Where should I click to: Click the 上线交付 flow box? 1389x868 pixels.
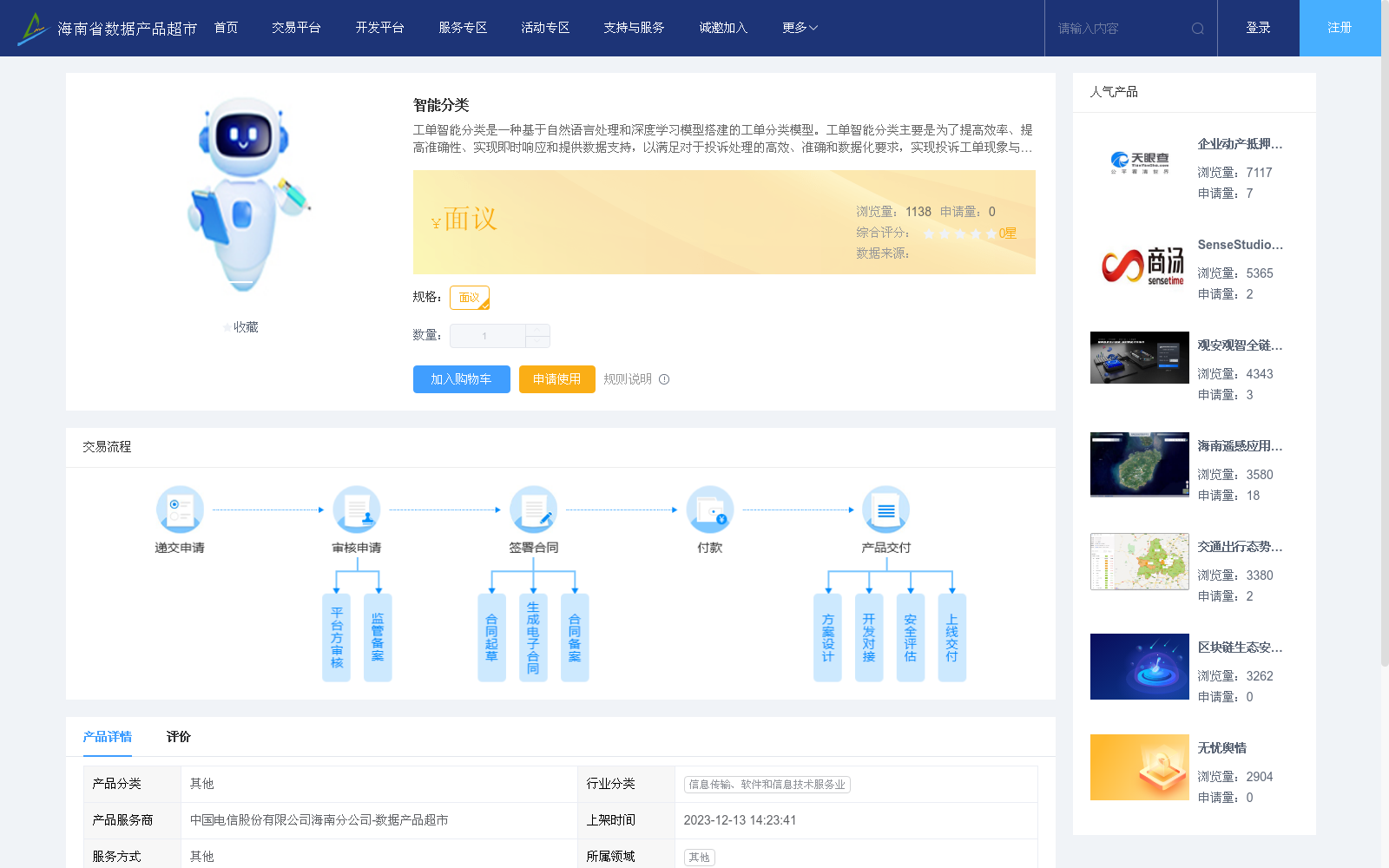point(952,637)
